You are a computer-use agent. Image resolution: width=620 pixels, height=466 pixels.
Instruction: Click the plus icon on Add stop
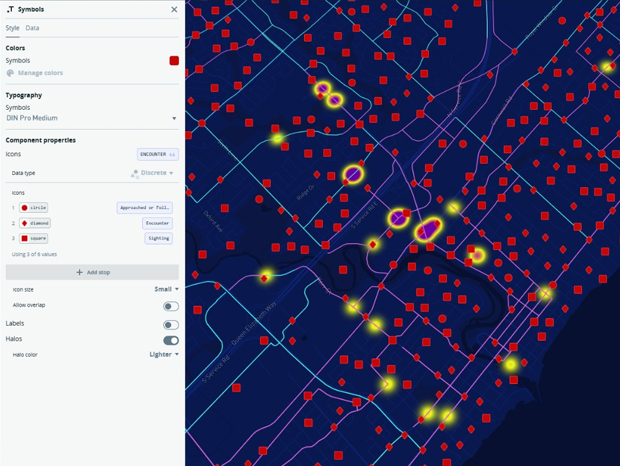80,272
